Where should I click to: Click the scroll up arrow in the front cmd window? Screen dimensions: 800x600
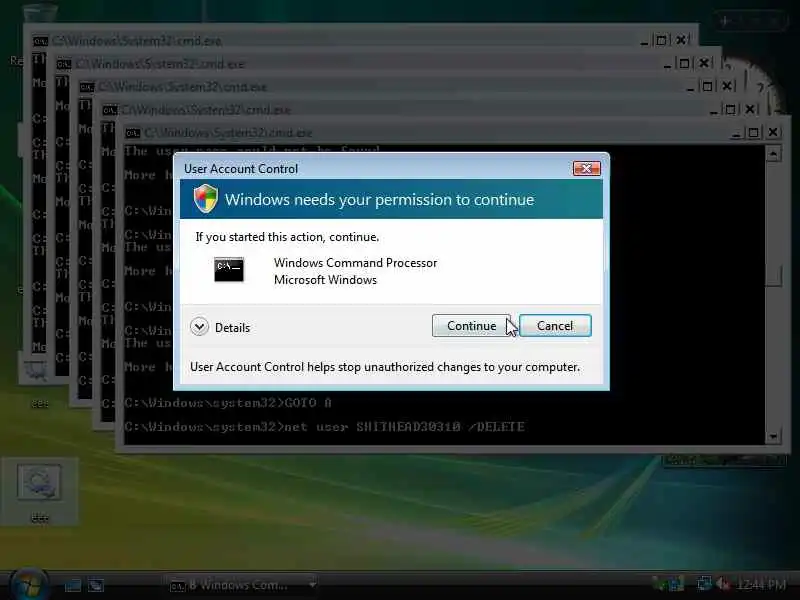point(773,154)
